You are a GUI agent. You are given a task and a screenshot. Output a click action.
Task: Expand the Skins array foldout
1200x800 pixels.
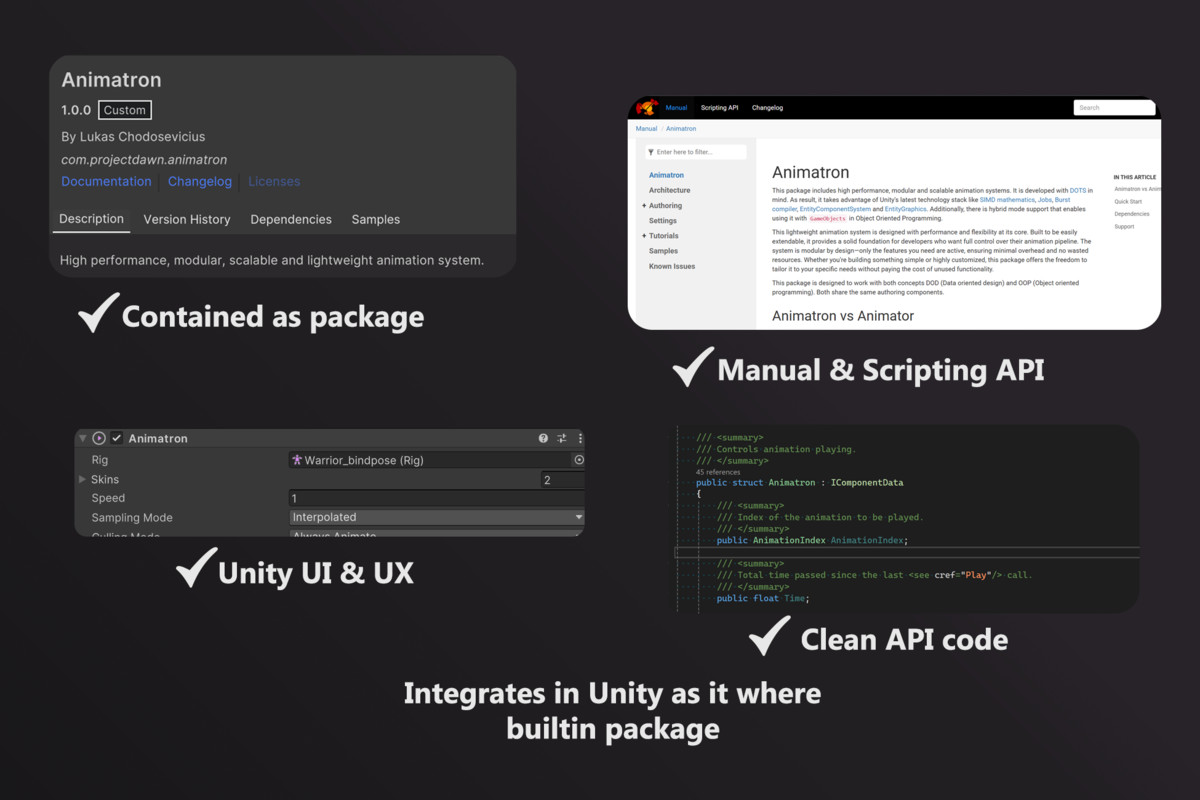pos(82,480)
